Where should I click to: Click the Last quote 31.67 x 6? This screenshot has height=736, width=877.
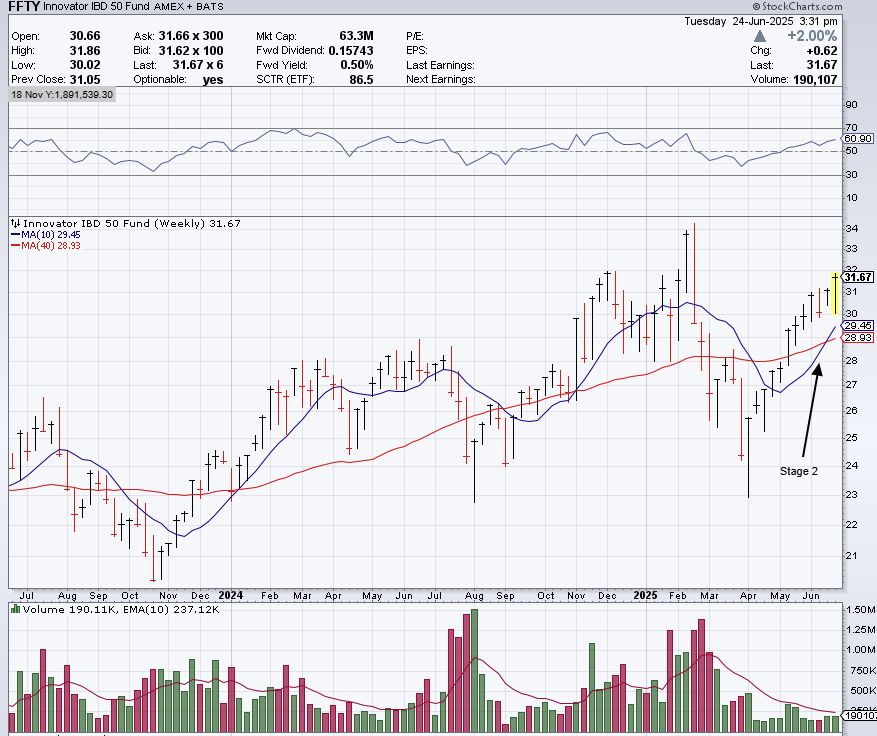click(198, 65)
